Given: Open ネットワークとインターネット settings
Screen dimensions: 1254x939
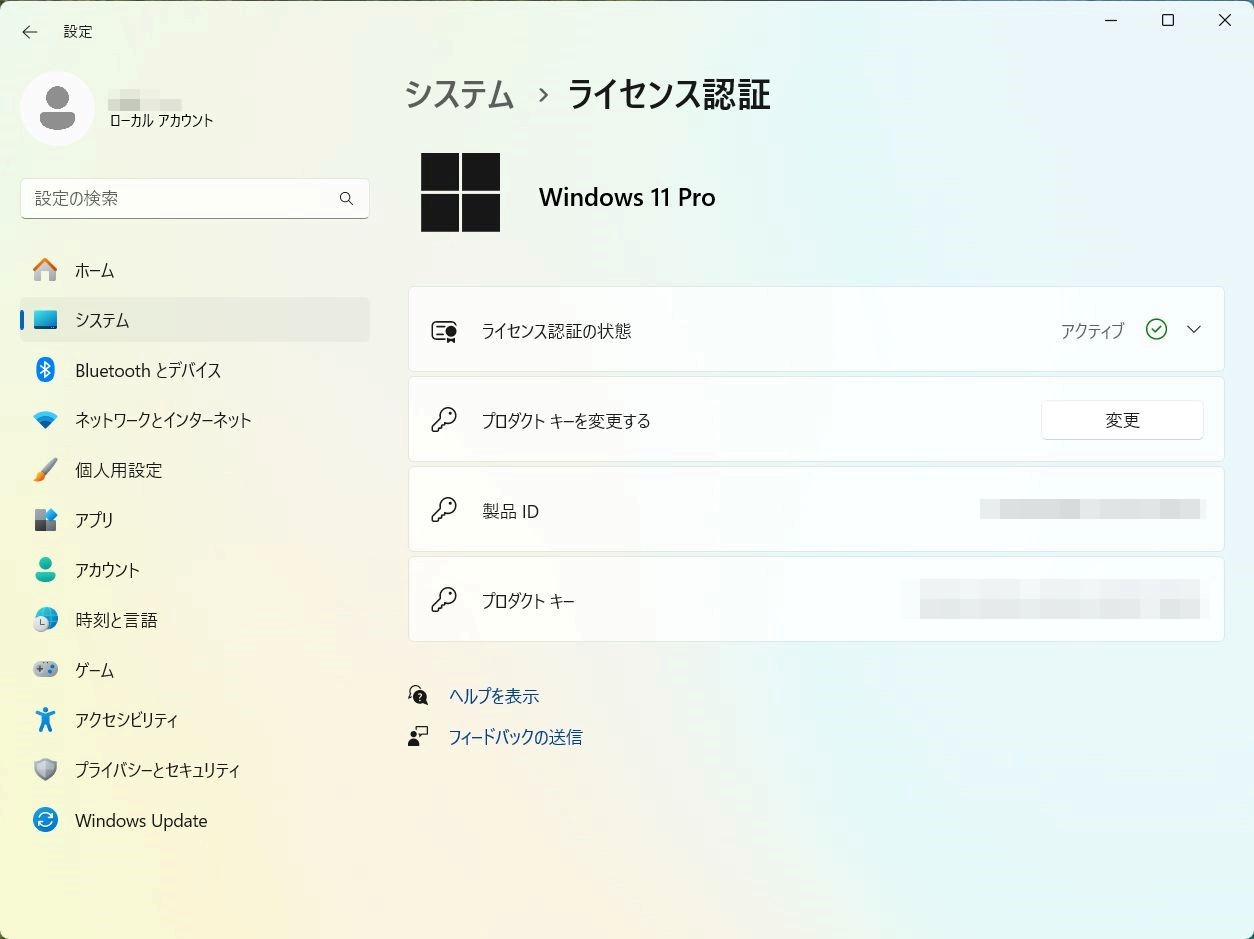Looking at the screenshot, I should [x=195, y=420].
